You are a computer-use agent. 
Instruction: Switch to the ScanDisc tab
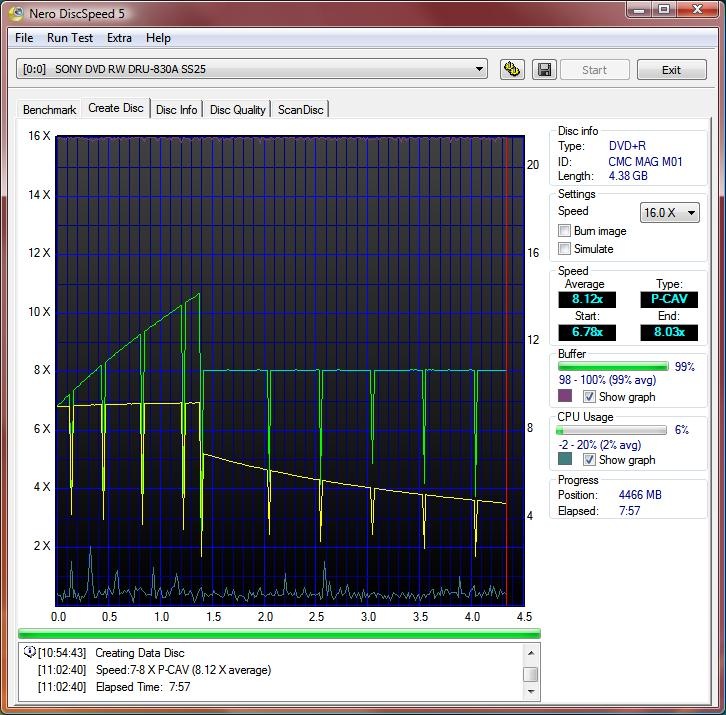click(300, 110)
